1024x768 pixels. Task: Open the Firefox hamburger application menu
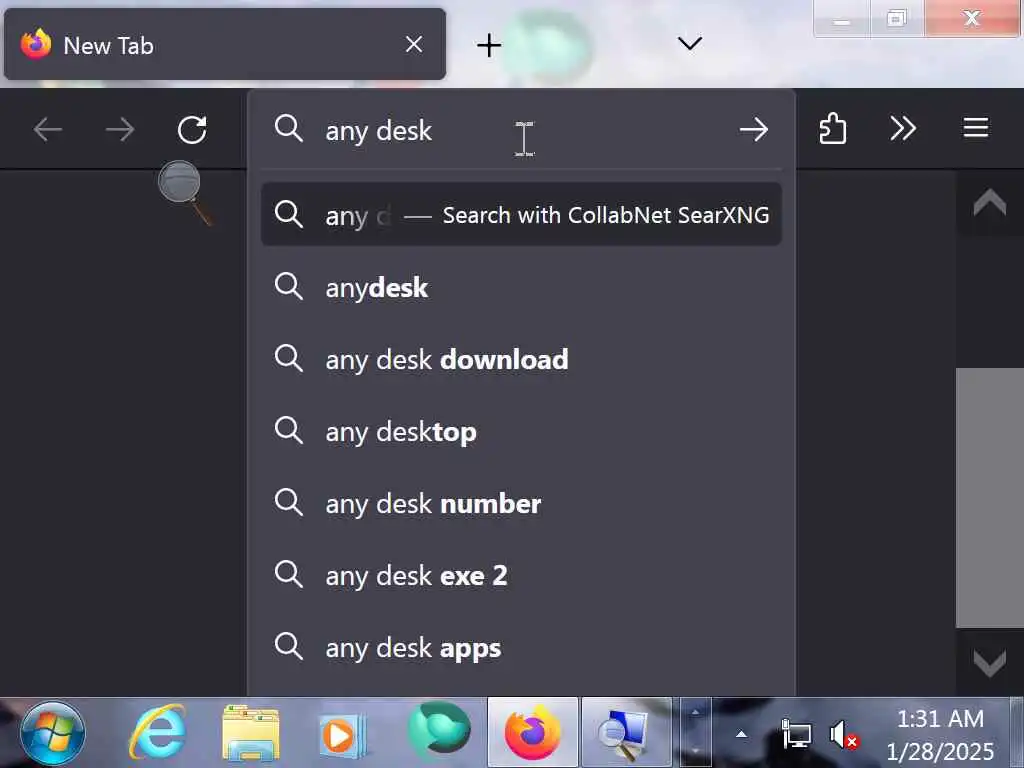point(976,128)
